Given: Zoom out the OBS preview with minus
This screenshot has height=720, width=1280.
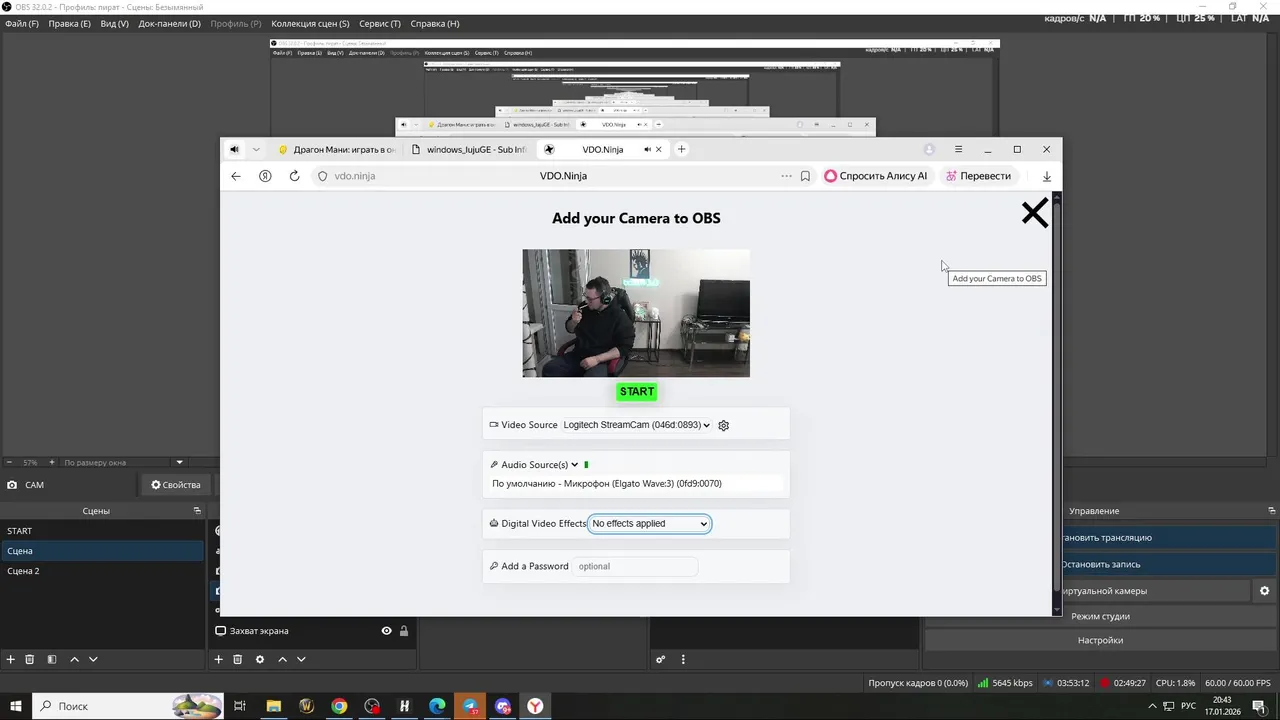Looking at the screenshot, I should [x=9, y=463].
